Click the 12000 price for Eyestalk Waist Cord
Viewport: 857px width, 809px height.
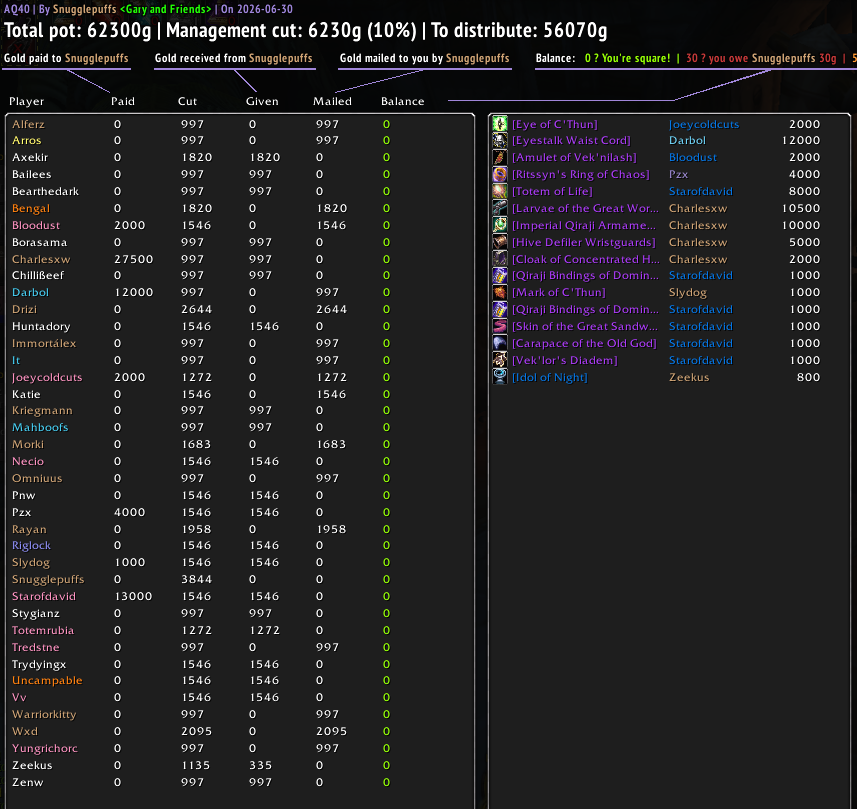pos(800,140)
